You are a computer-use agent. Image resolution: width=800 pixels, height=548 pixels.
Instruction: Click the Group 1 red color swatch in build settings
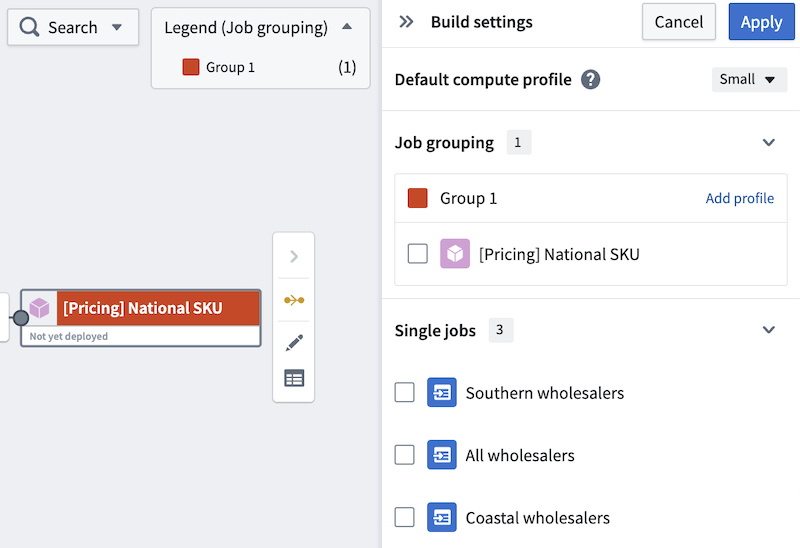(417, 198)
